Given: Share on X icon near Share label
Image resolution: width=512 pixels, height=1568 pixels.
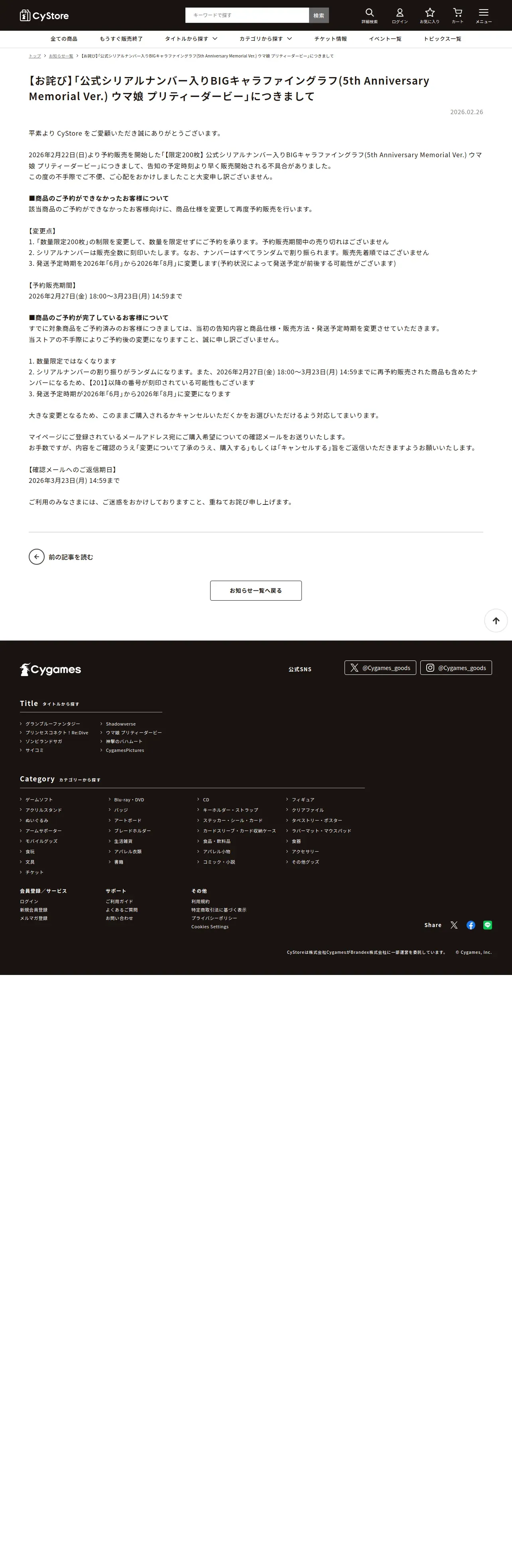Looking at the screenshot, I should (x=454, y=925).
